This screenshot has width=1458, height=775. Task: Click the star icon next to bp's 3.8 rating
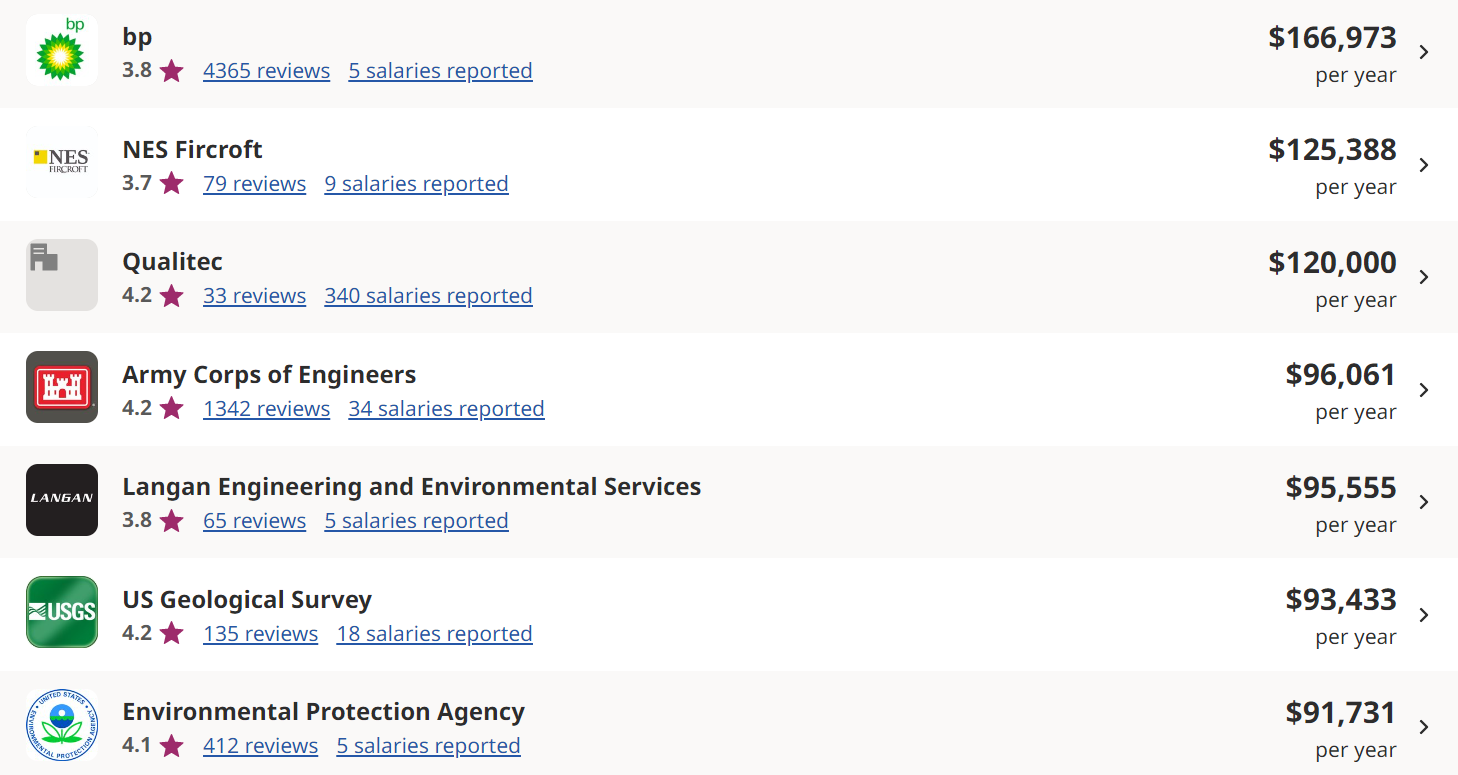(x=171, y=71)
